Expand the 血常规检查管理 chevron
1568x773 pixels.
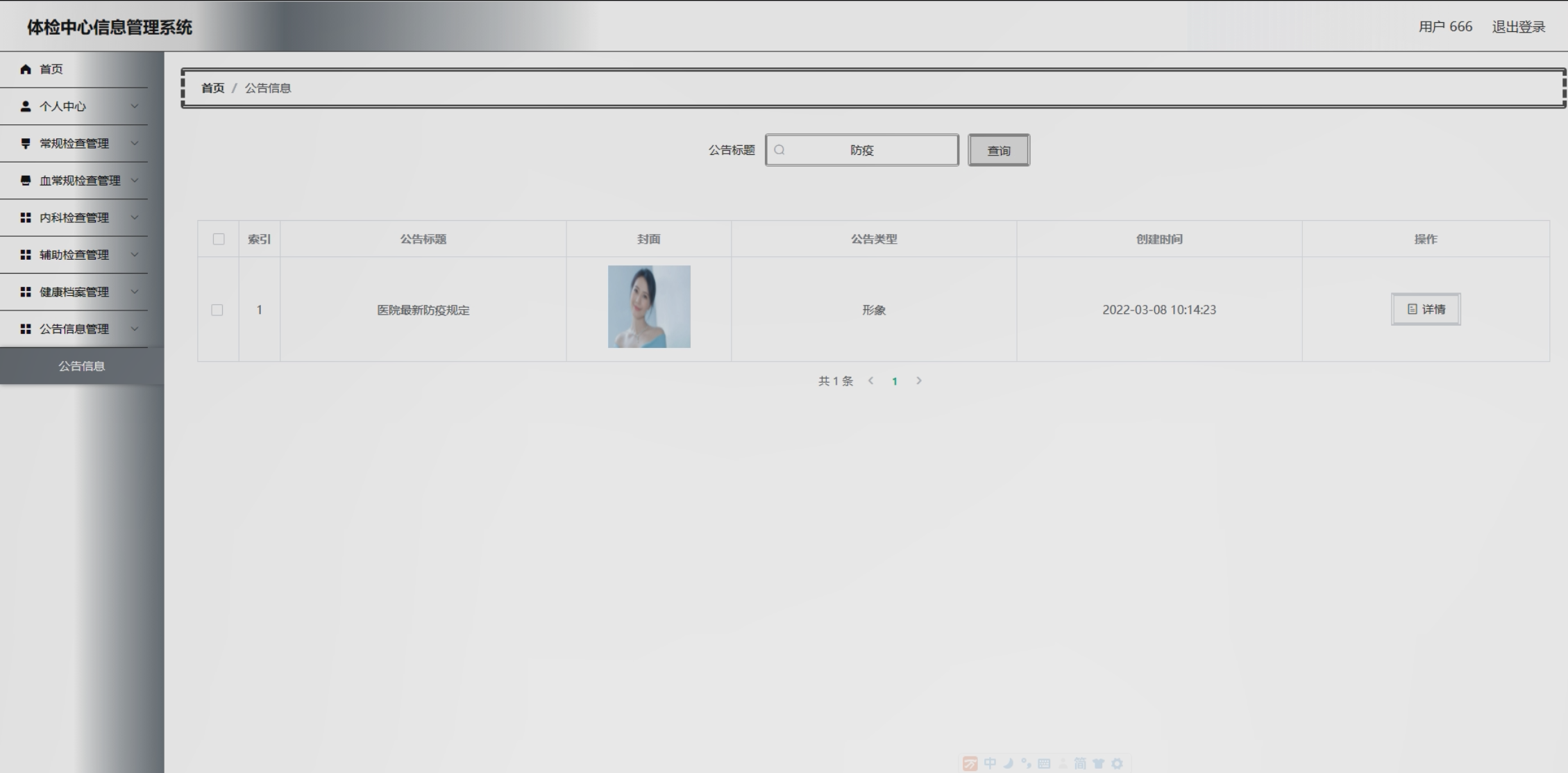click(135, 181)
